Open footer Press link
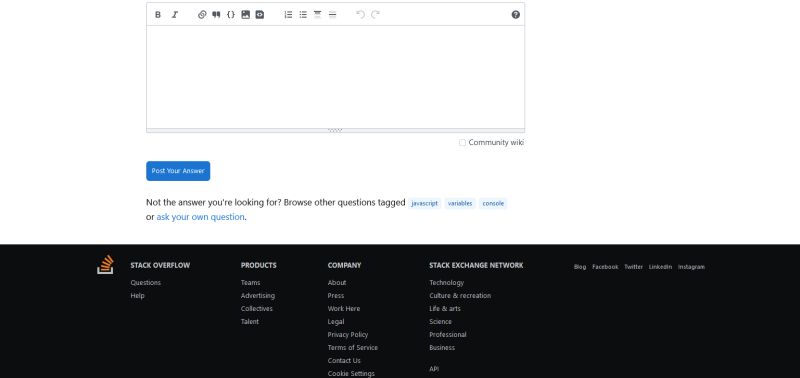 tap(336, 296)
